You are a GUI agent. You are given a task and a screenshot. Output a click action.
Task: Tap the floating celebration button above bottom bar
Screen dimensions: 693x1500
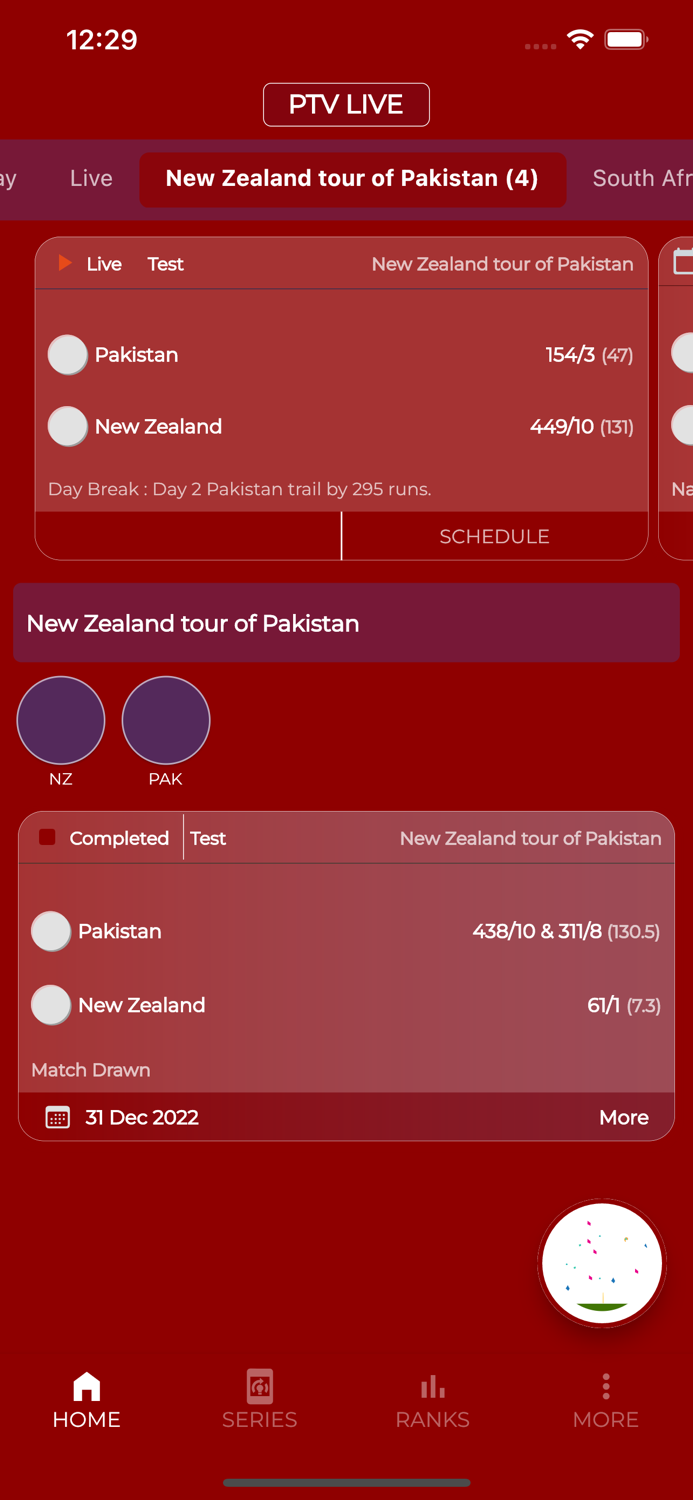point(602,1262)
